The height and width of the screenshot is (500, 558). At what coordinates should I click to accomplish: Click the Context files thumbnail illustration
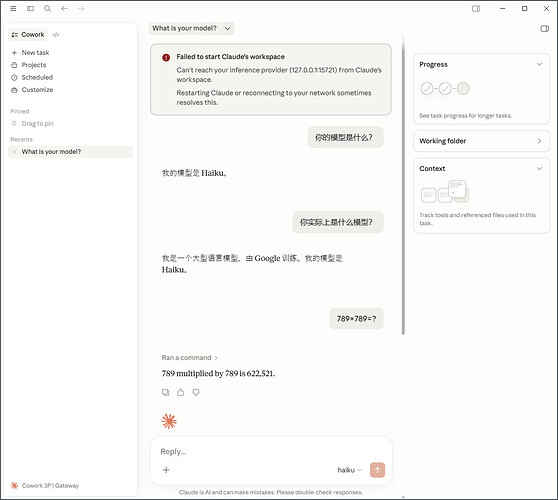[445, 192]
